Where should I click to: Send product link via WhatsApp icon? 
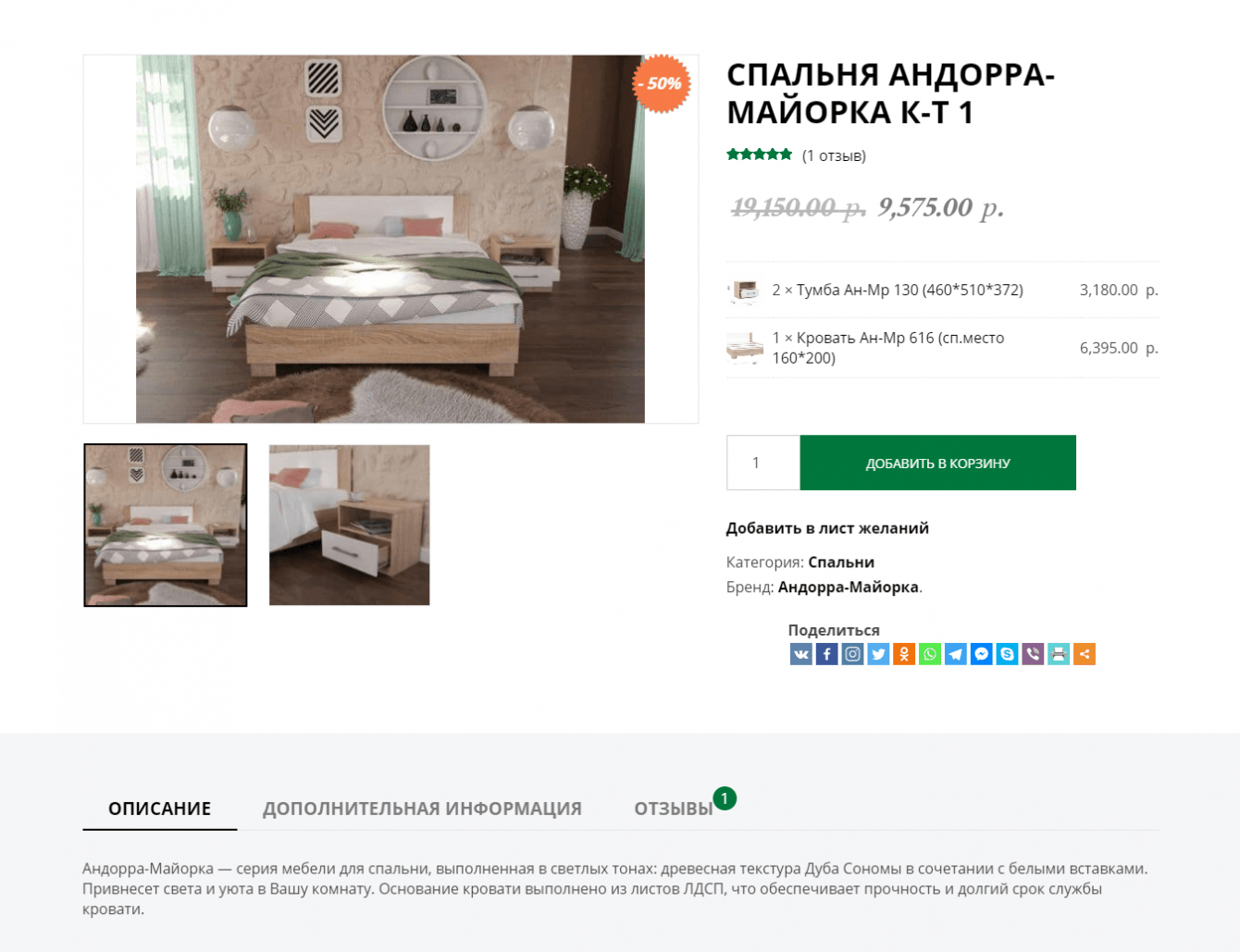point(930,654)
